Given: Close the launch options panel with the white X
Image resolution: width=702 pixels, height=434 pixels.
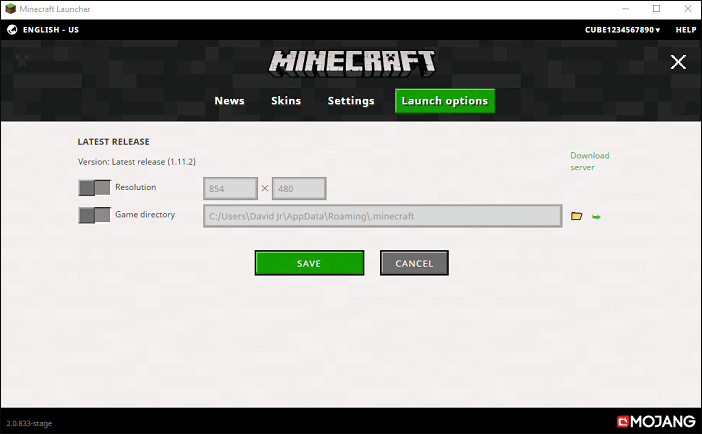Looking at the screenshot, I should point(678,62).
